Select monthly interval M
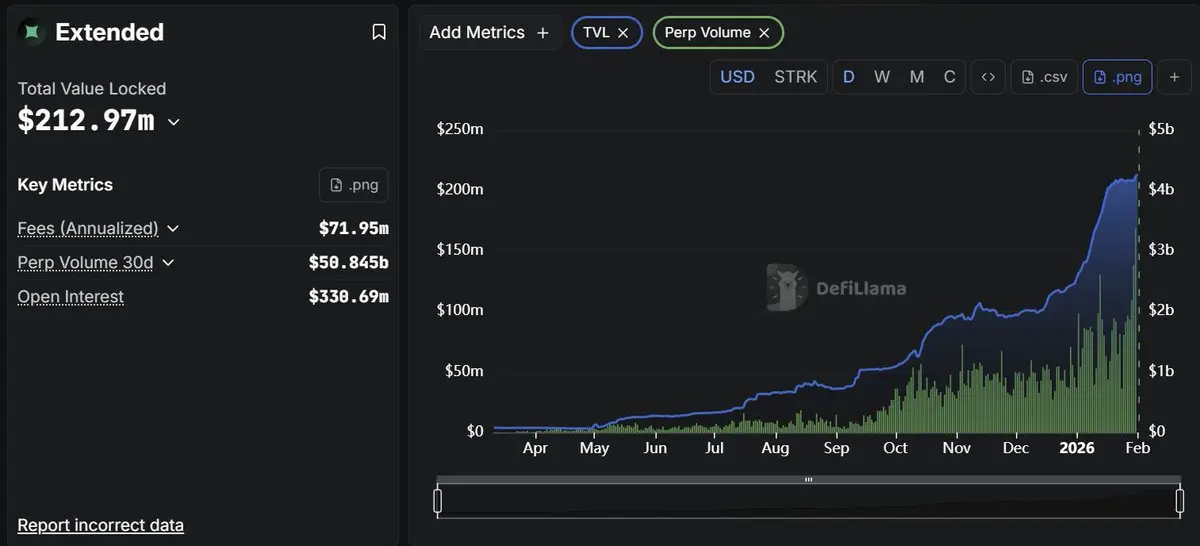 click(x=916, y=77)
